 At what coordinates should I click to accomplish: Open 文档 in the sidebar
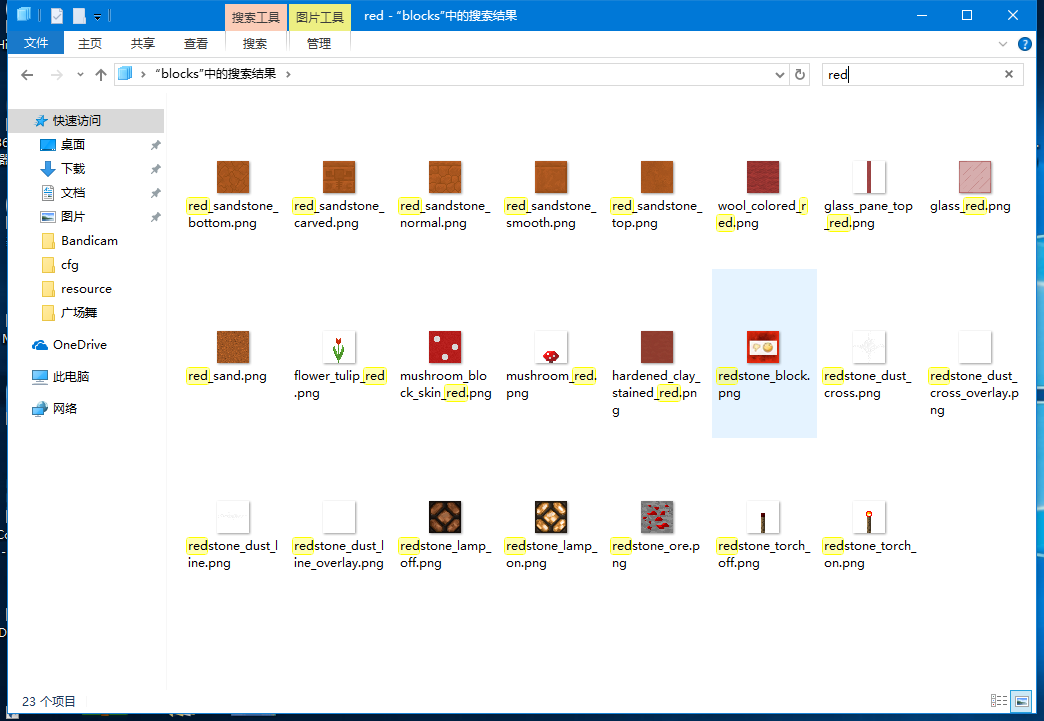(73, 192)
